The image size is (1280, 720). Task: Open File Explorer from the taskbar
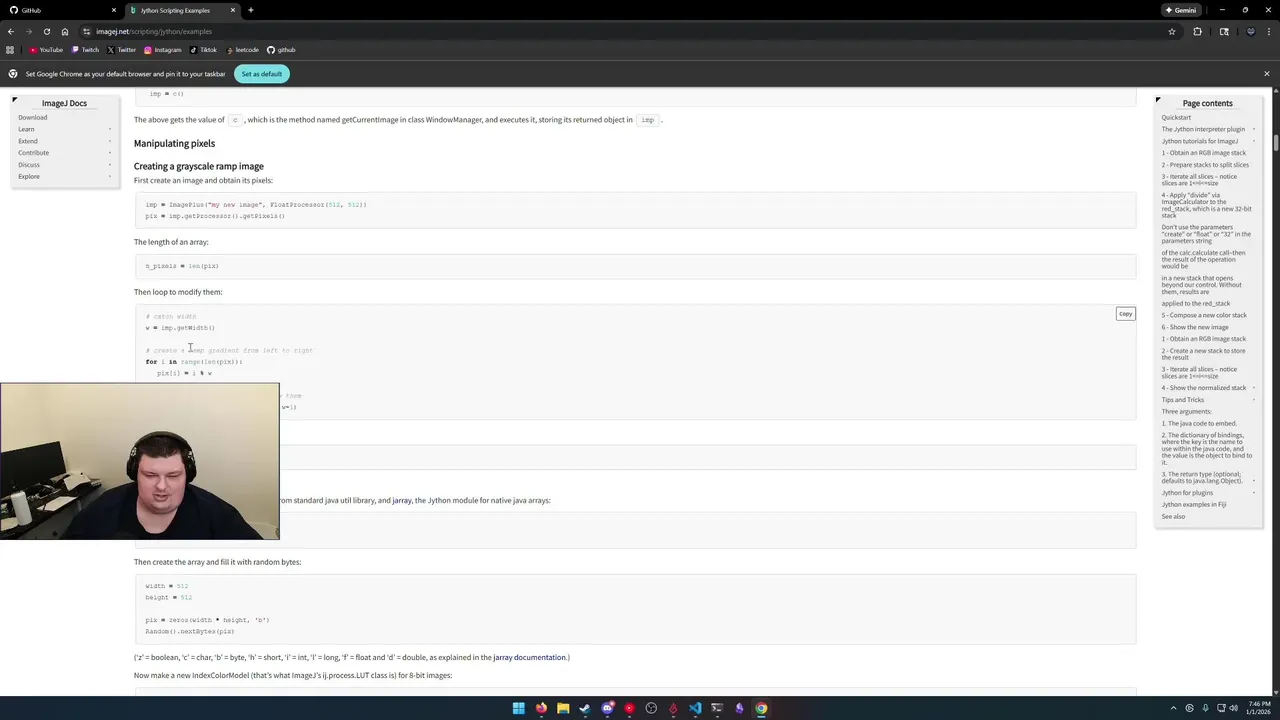pos(563,708)
